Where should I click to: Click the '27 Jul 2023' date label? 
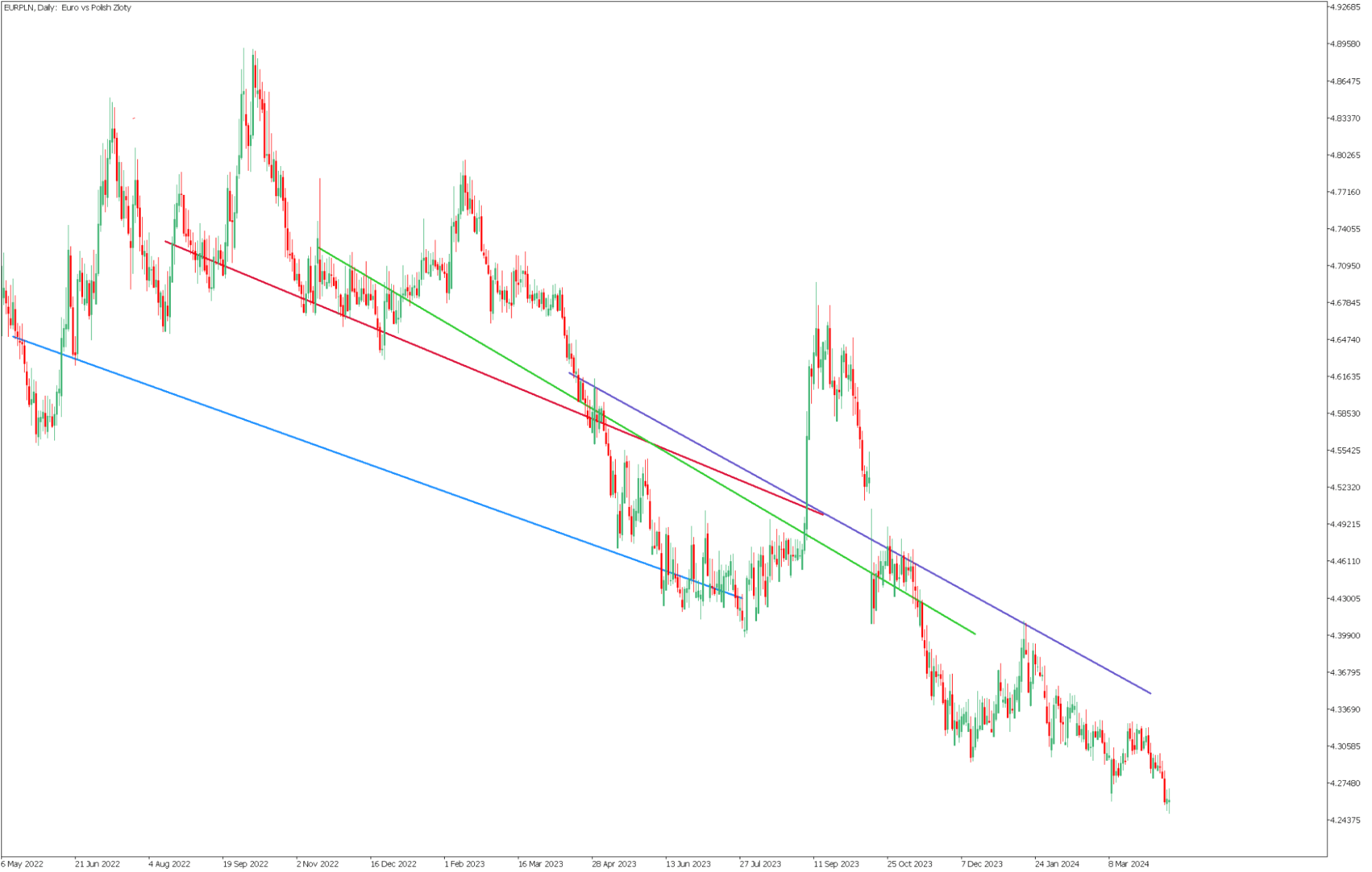(x=760, y=864)
